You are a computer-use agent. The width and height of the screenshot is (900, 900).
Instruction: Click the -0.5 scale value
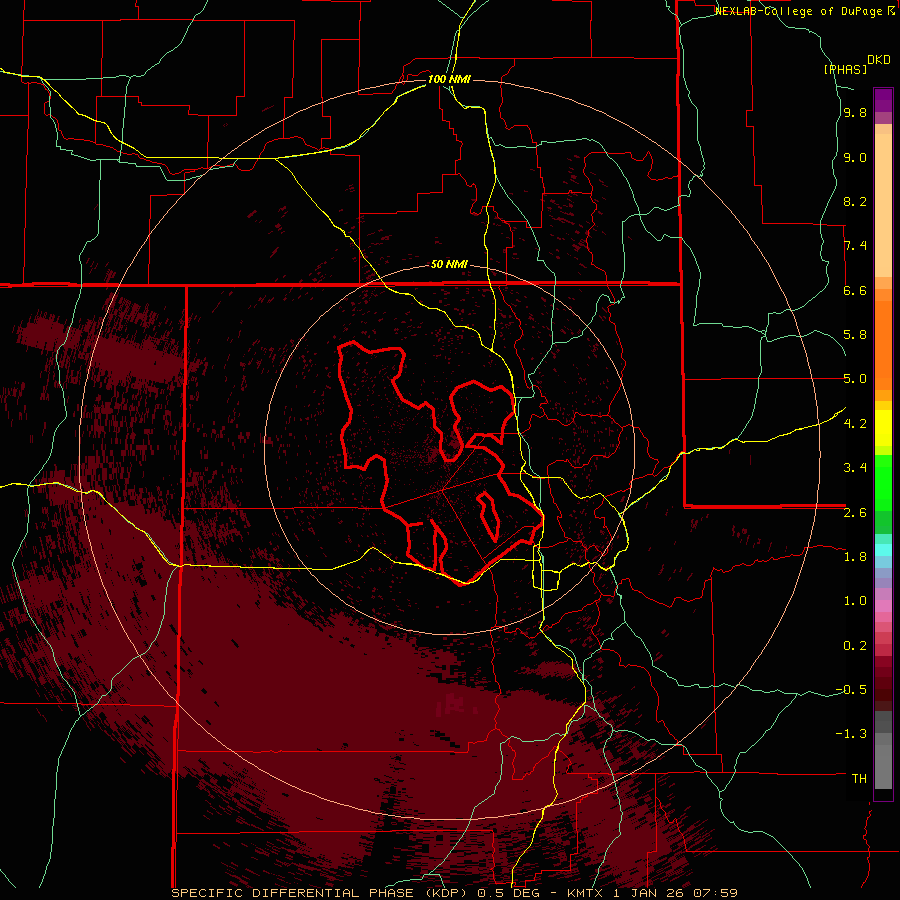coord(851,690)
